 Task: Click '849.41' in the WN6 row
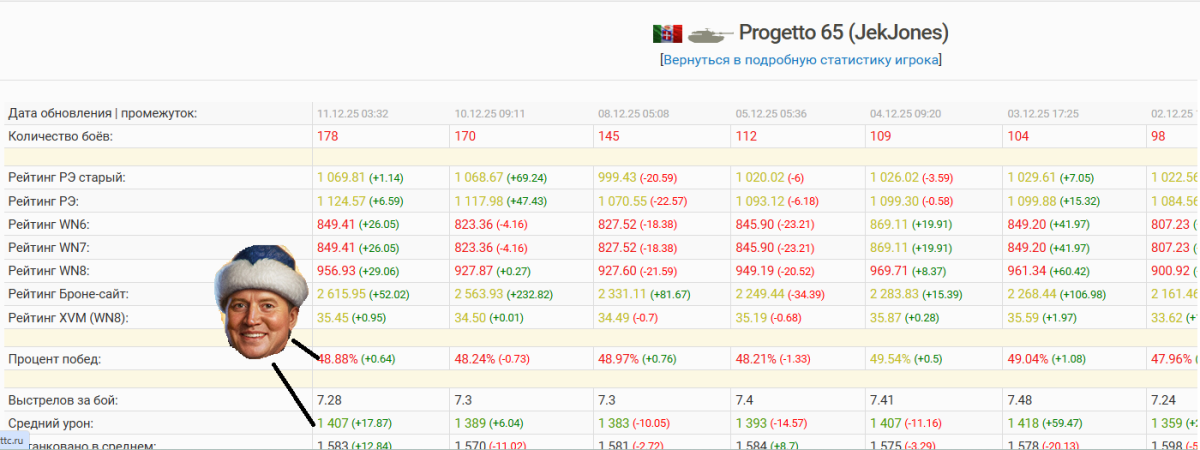click(336, 224)
